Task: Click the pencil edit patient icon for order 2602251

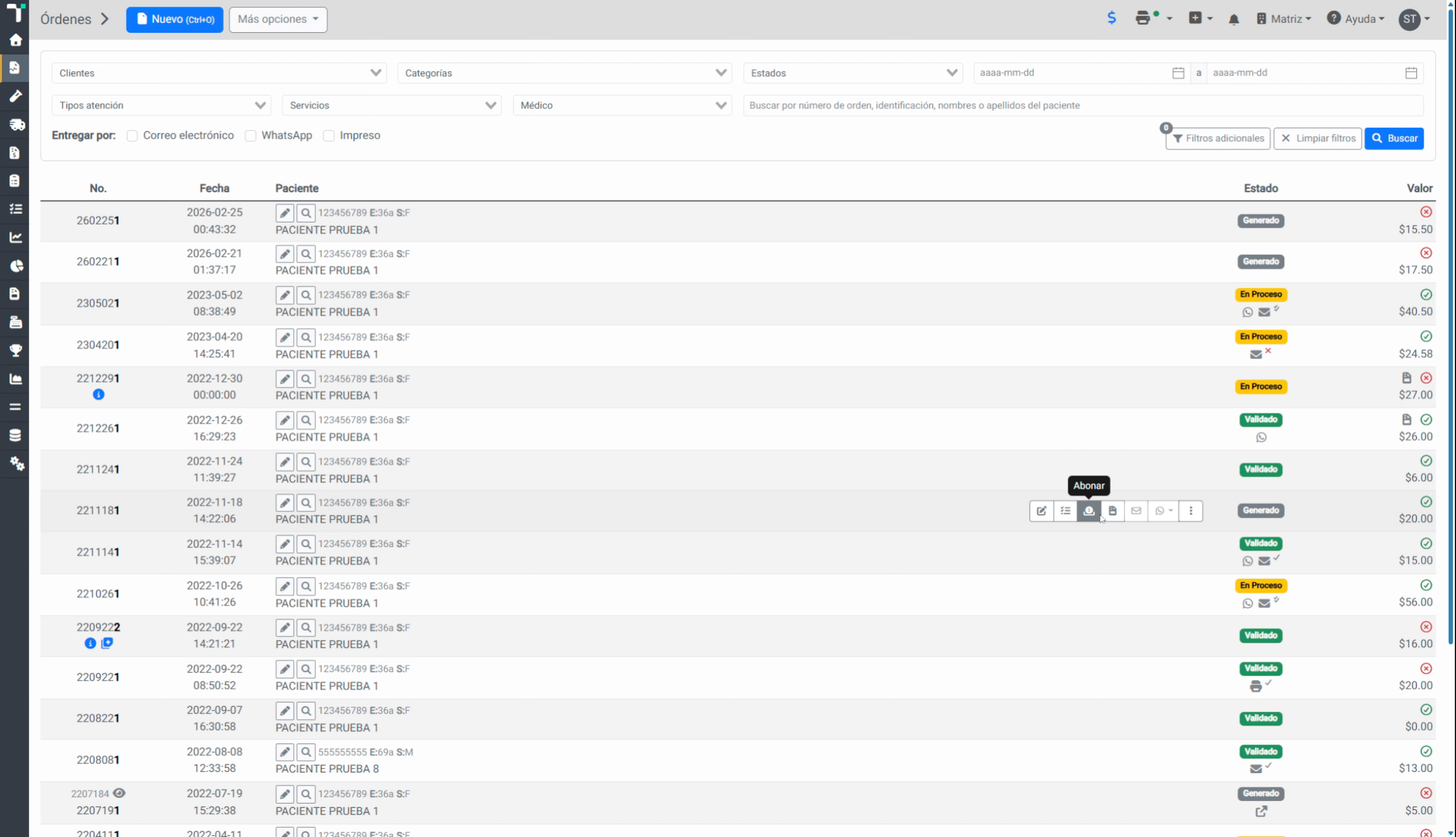Action: [285, 213]
